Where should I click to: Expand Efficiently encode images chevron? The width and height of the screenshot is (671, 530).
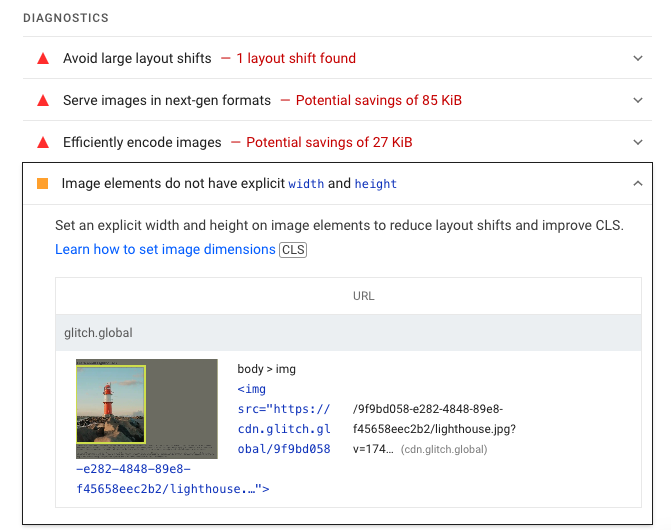638,142
